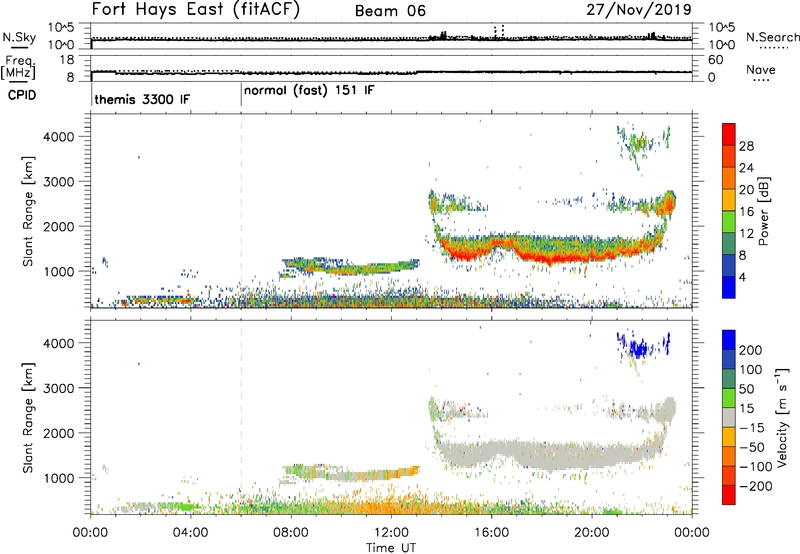The width and height of the screenshot is (800, 554).
Task: Click the '-15' label on Velocity colorbar
Action: [752, 428]
